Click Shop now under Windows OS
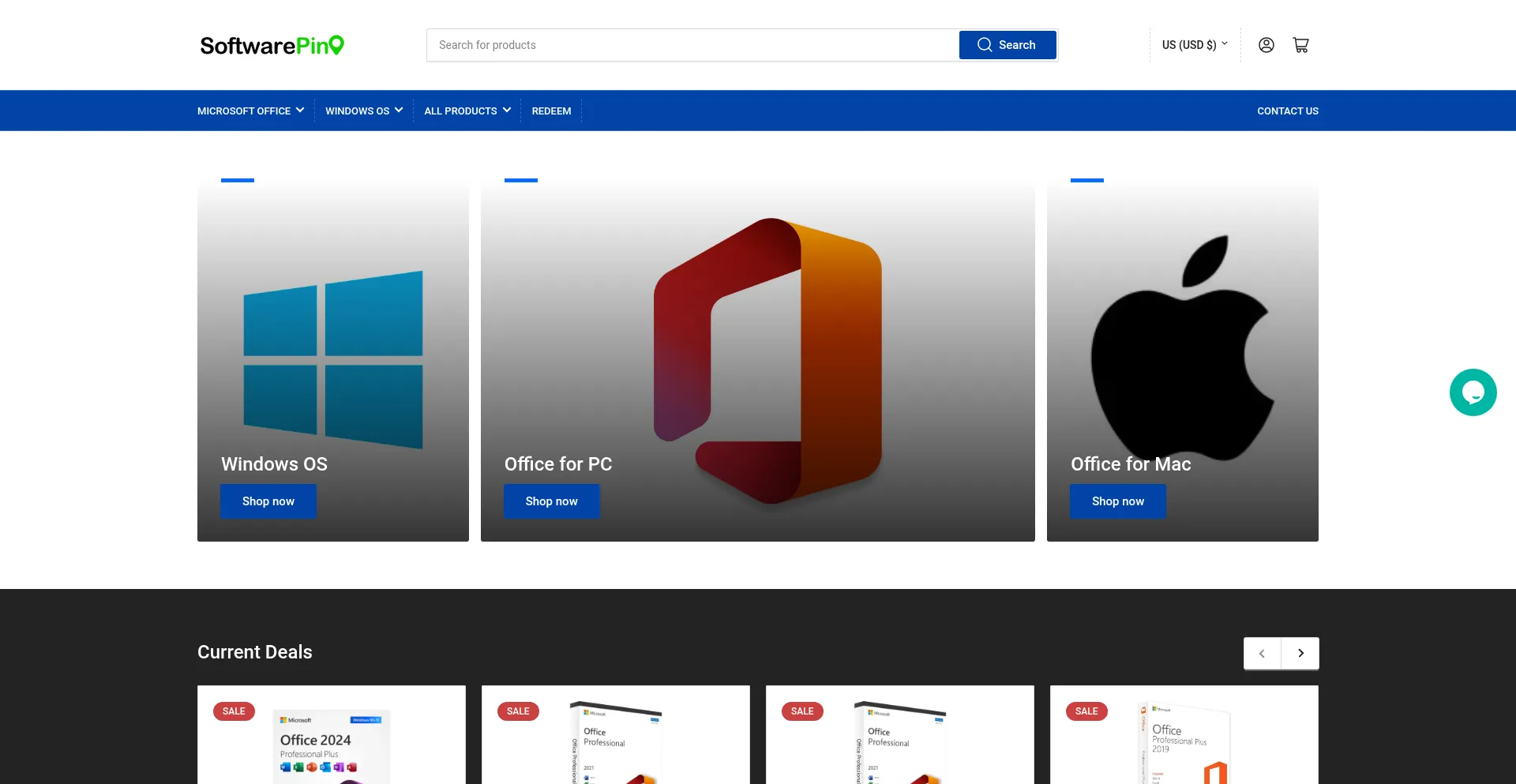This screenshot has width=1516, height=784. [268, 501]
